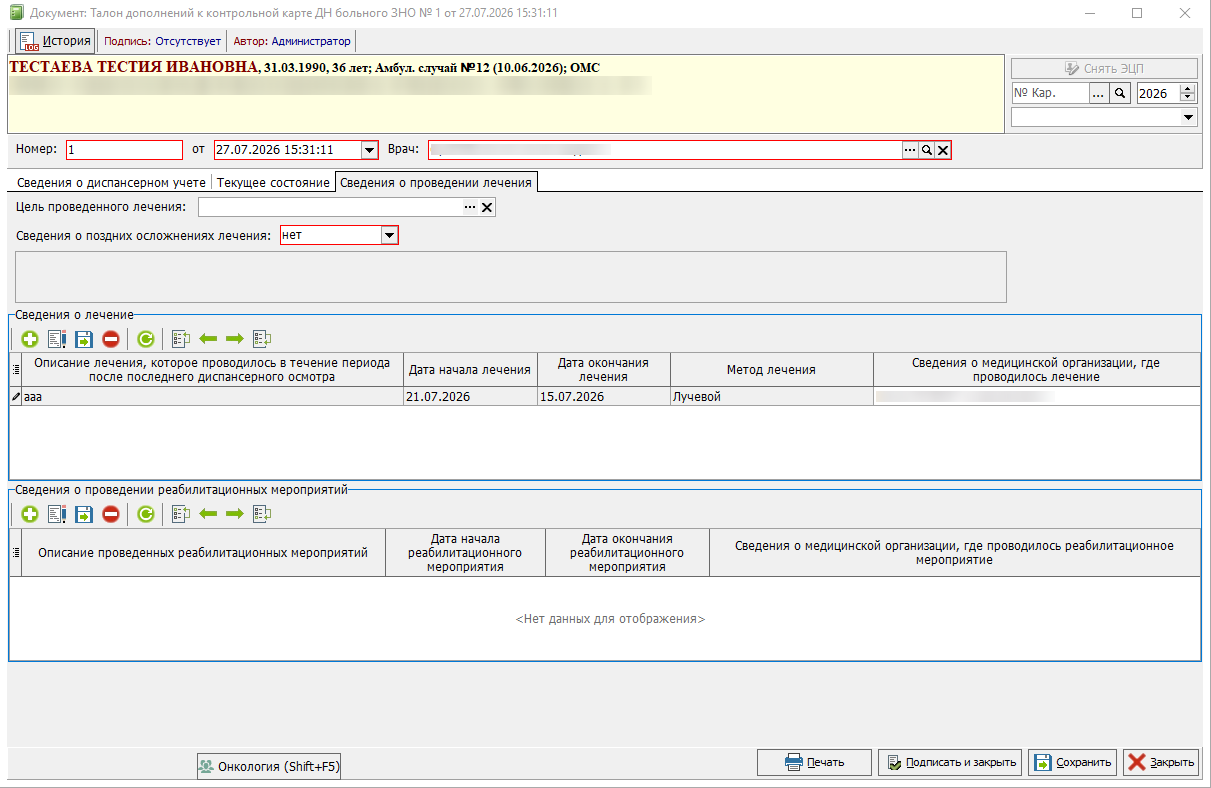The image size is (1211, 788).
Task: Expand empty combo box under № Кар.
Action: [1189, 117]
